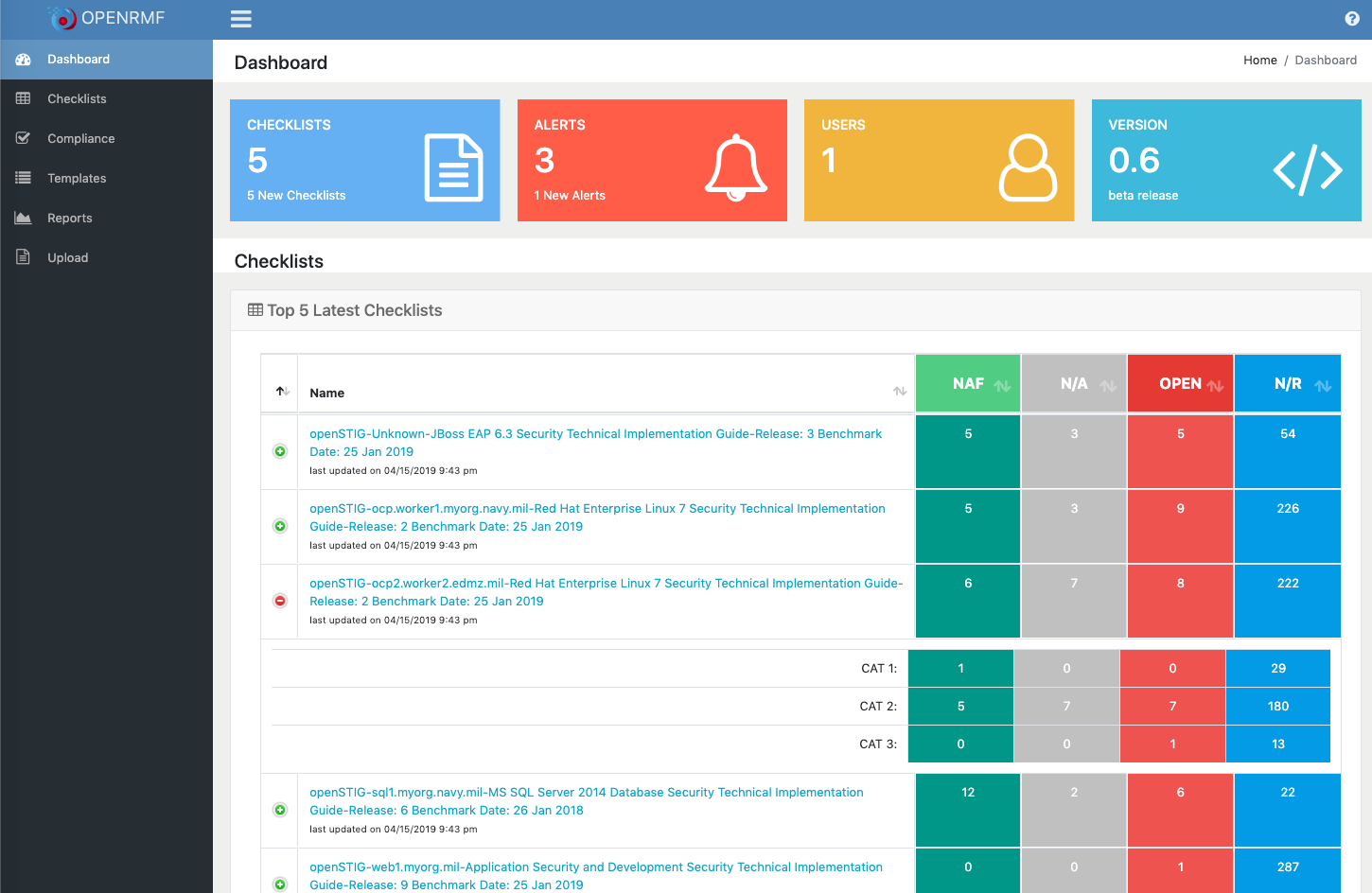Click the OpenRMF logo icon
The height and width of the screenshot is (893, 1372).
(x=62, y=18)
